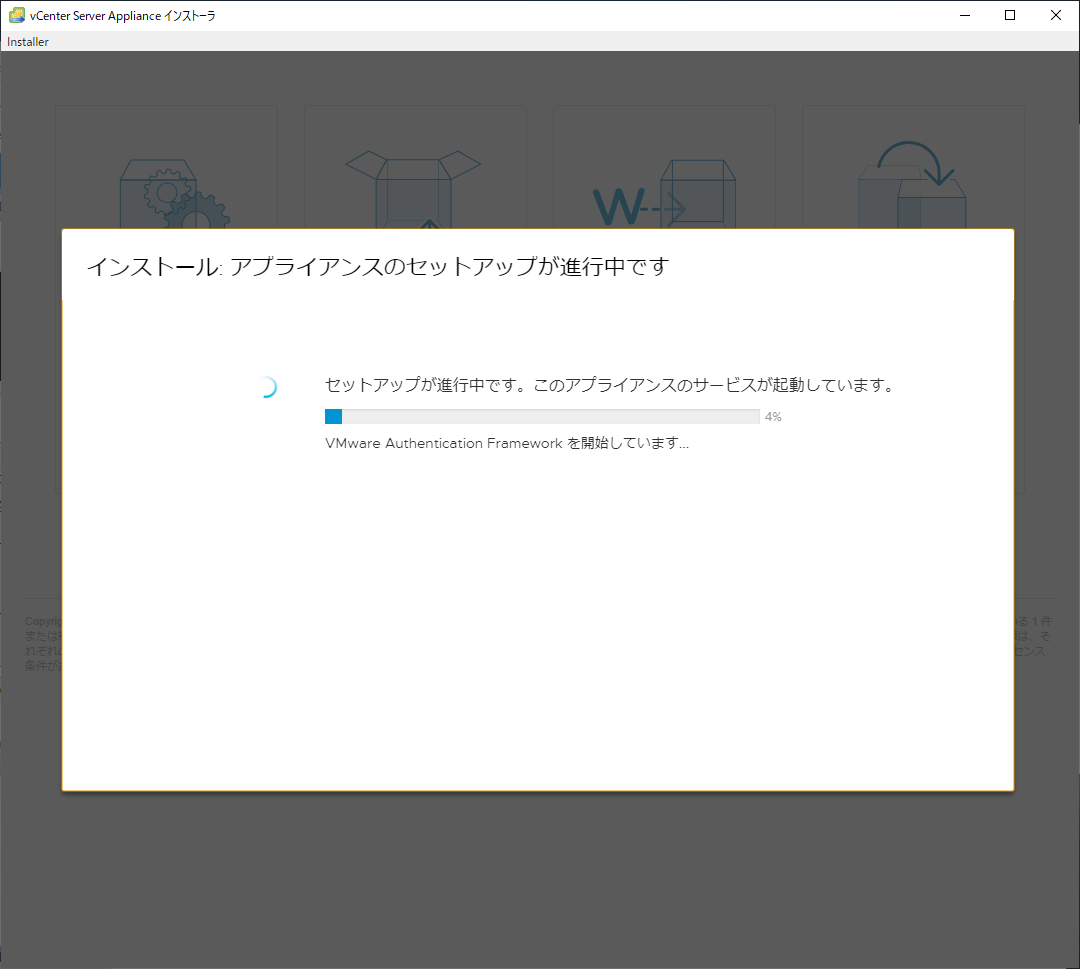The height and width of the screenshot is (969, 1080).
Task: Click the gear-box Install icon behind dialog
Action: tap(175, 194)
